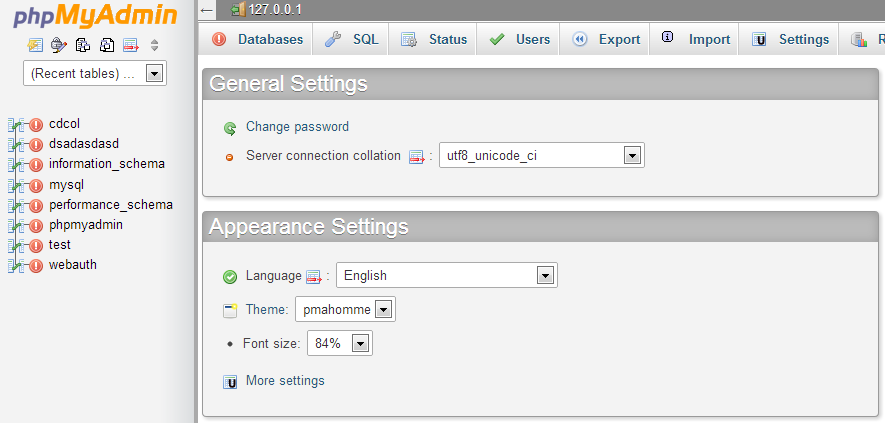
Task: Switch to the Export tab
Action: 605,39
